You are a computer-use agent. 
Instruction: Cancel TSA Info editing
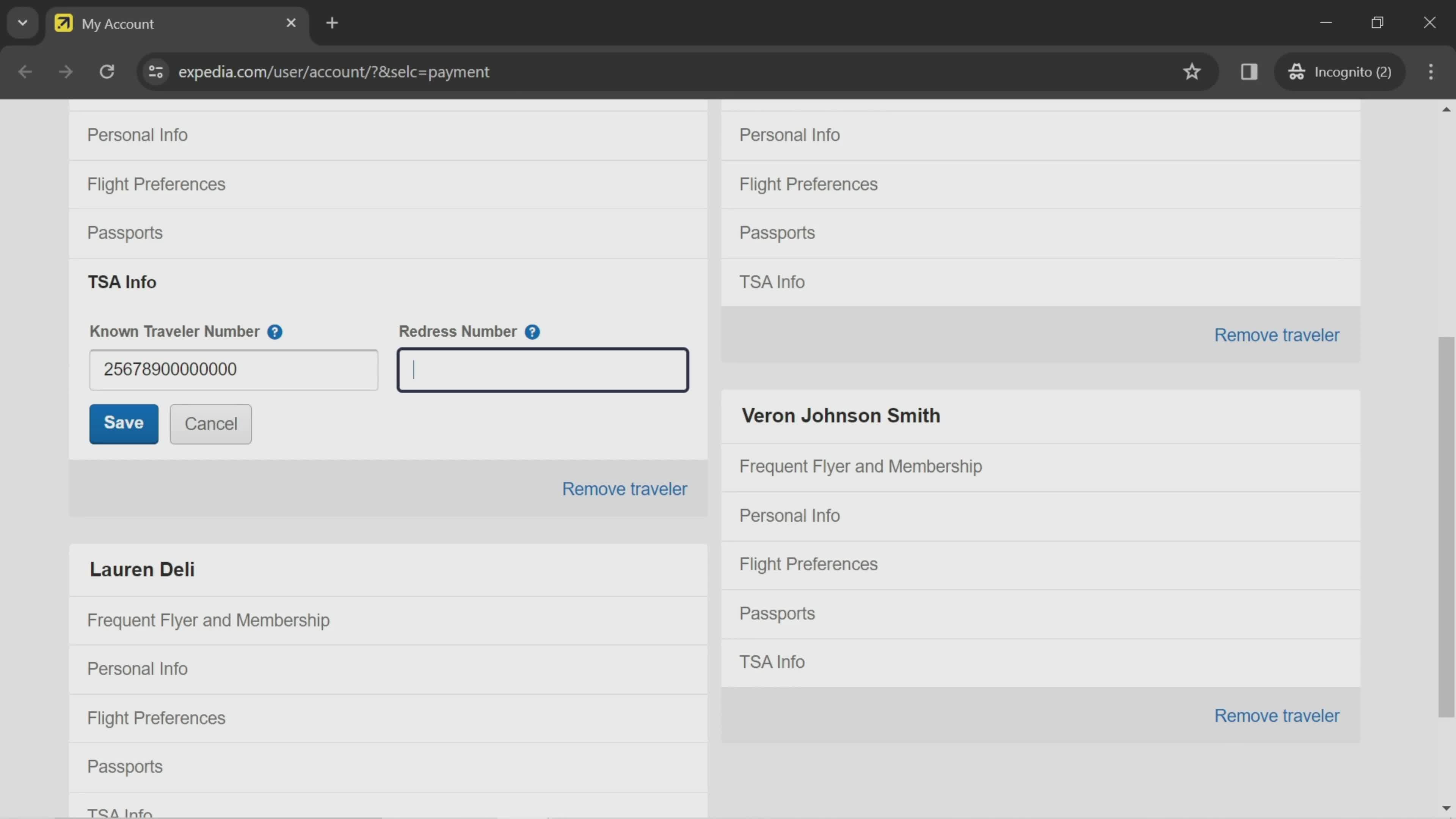[211, 424]
